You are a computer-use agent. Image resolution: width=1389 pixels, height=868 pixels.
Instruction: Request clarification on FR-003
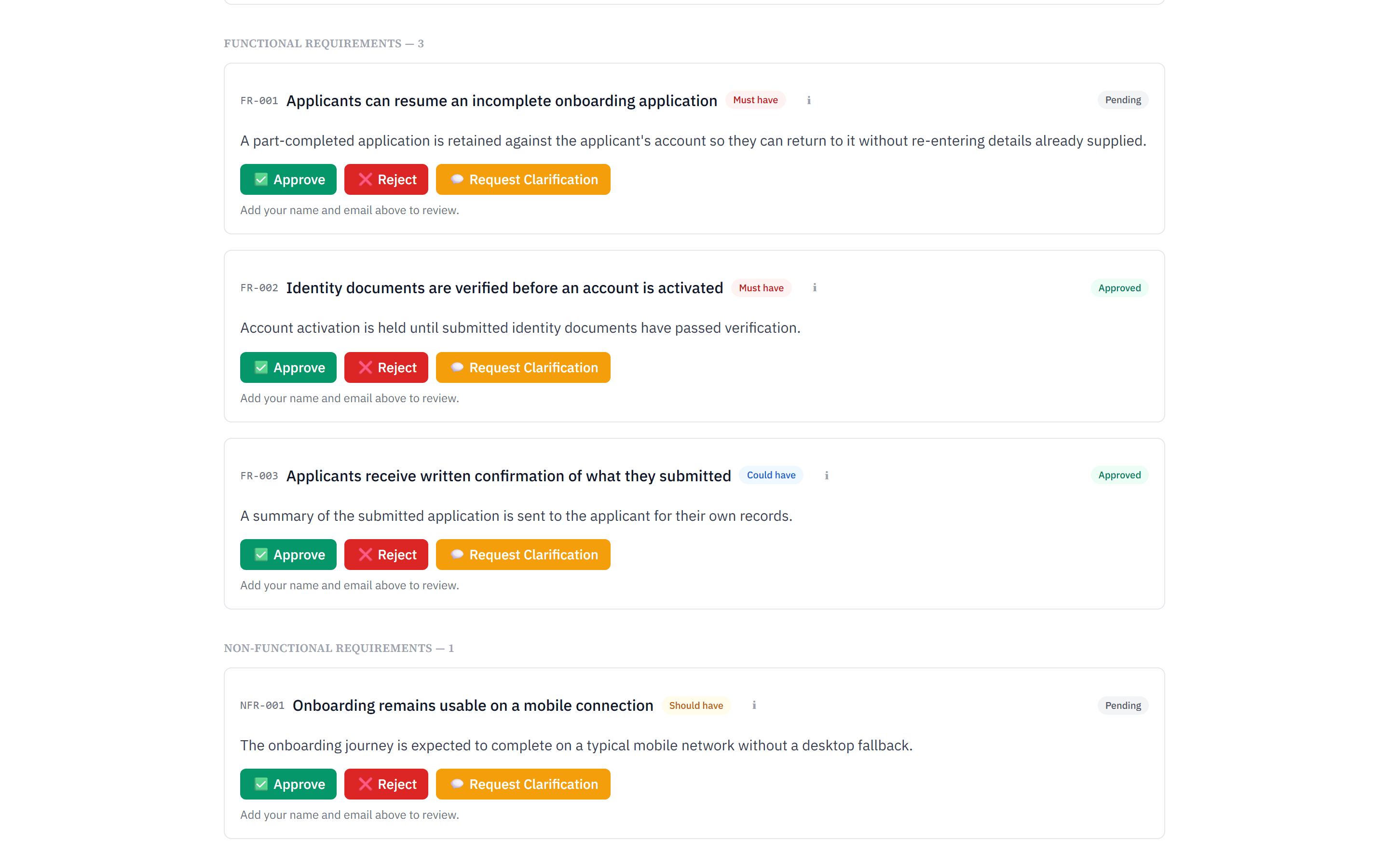coord(523,555)
